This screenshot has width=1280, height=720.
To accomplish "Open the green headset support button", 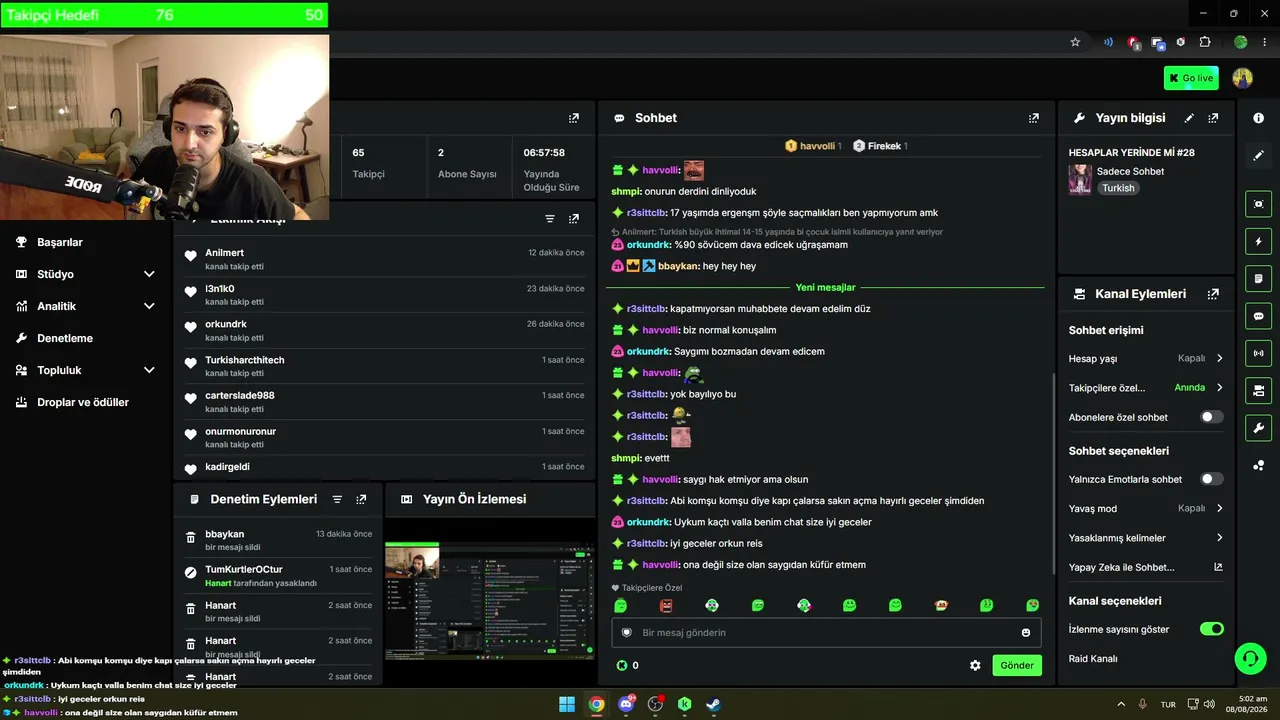I will [x=1250, y=658].
